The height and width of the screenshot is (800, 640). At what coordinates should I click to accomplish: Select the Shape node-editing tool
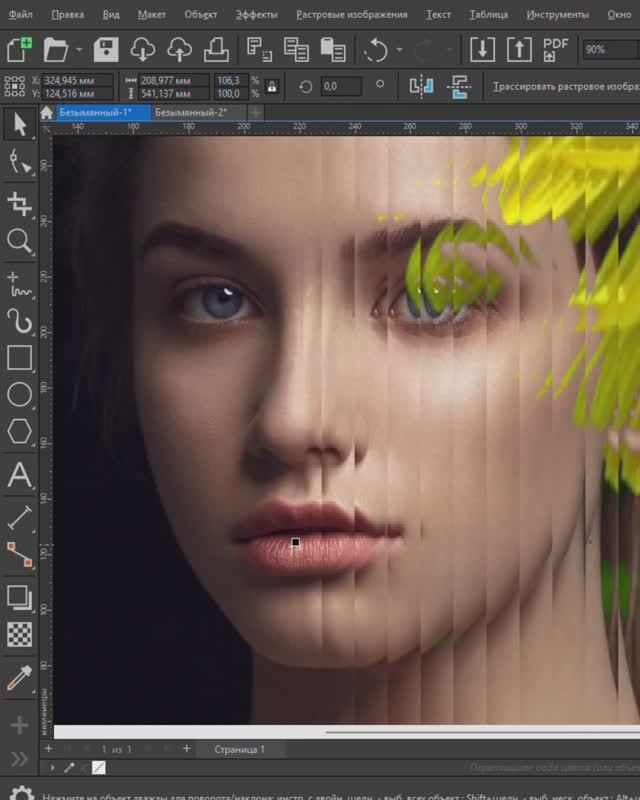point(19,162)
